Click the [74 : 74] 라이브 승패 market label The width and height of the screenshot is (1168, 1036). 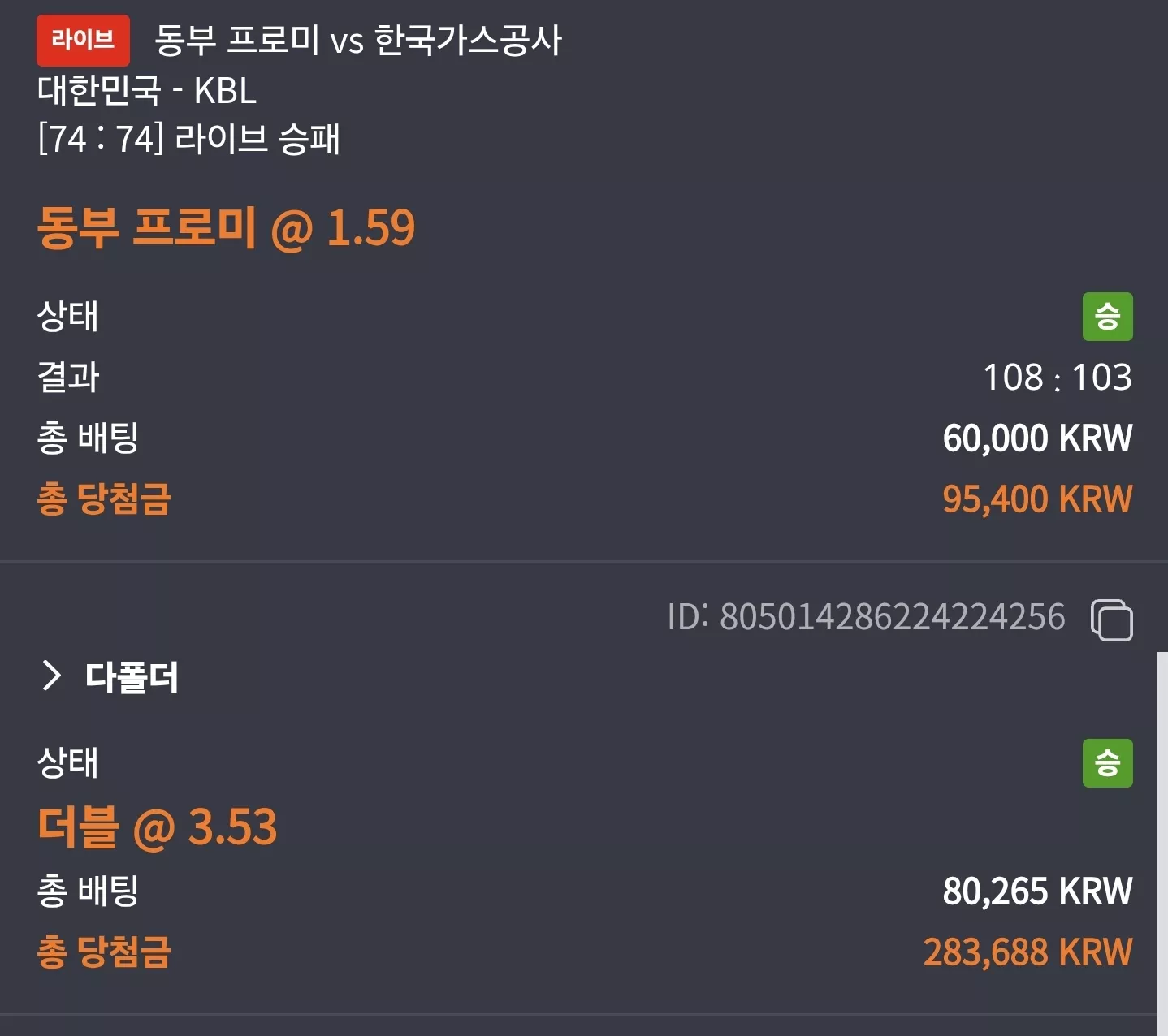coord(188,139)
